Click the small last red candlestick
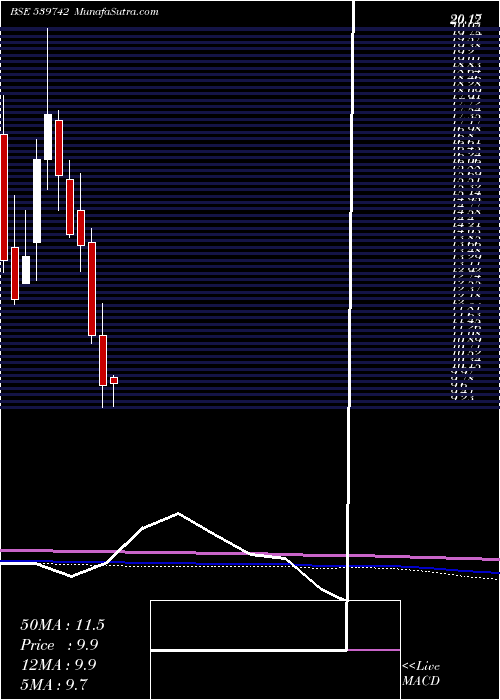 tap(114, 380)
